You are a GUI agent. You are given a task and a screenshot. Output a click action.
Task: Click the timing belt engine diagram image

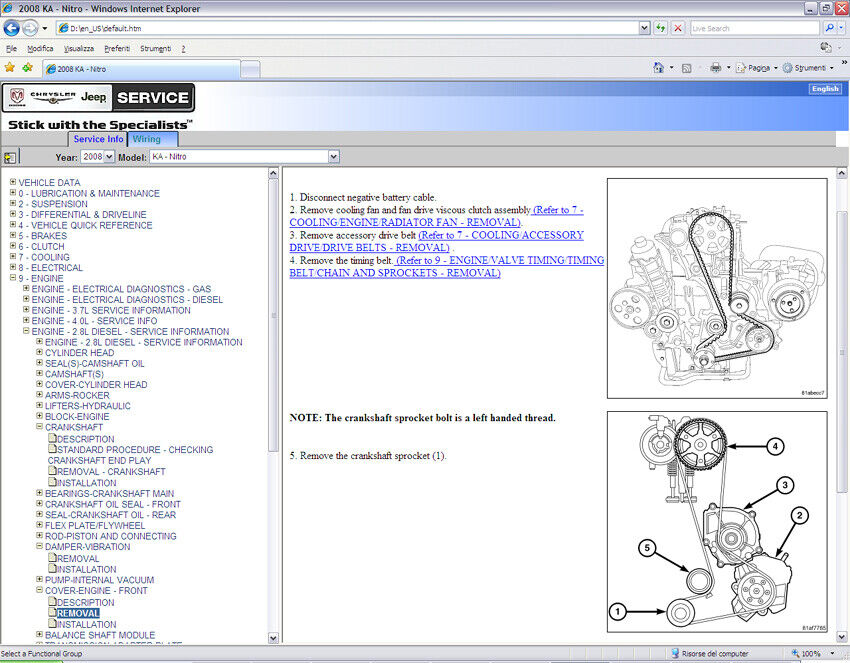click(x=716, y=288)
